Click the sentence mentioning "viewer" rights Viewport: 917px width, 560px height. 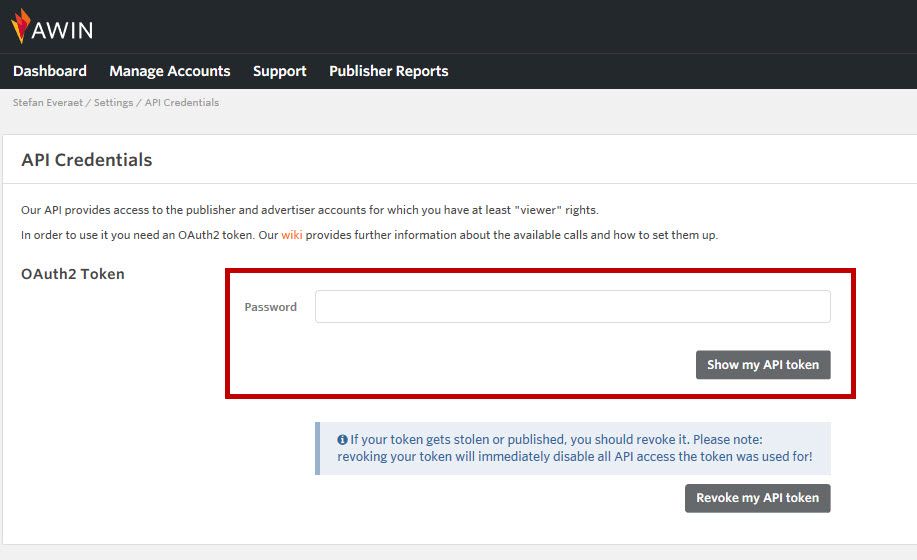[x=310, y=210]
